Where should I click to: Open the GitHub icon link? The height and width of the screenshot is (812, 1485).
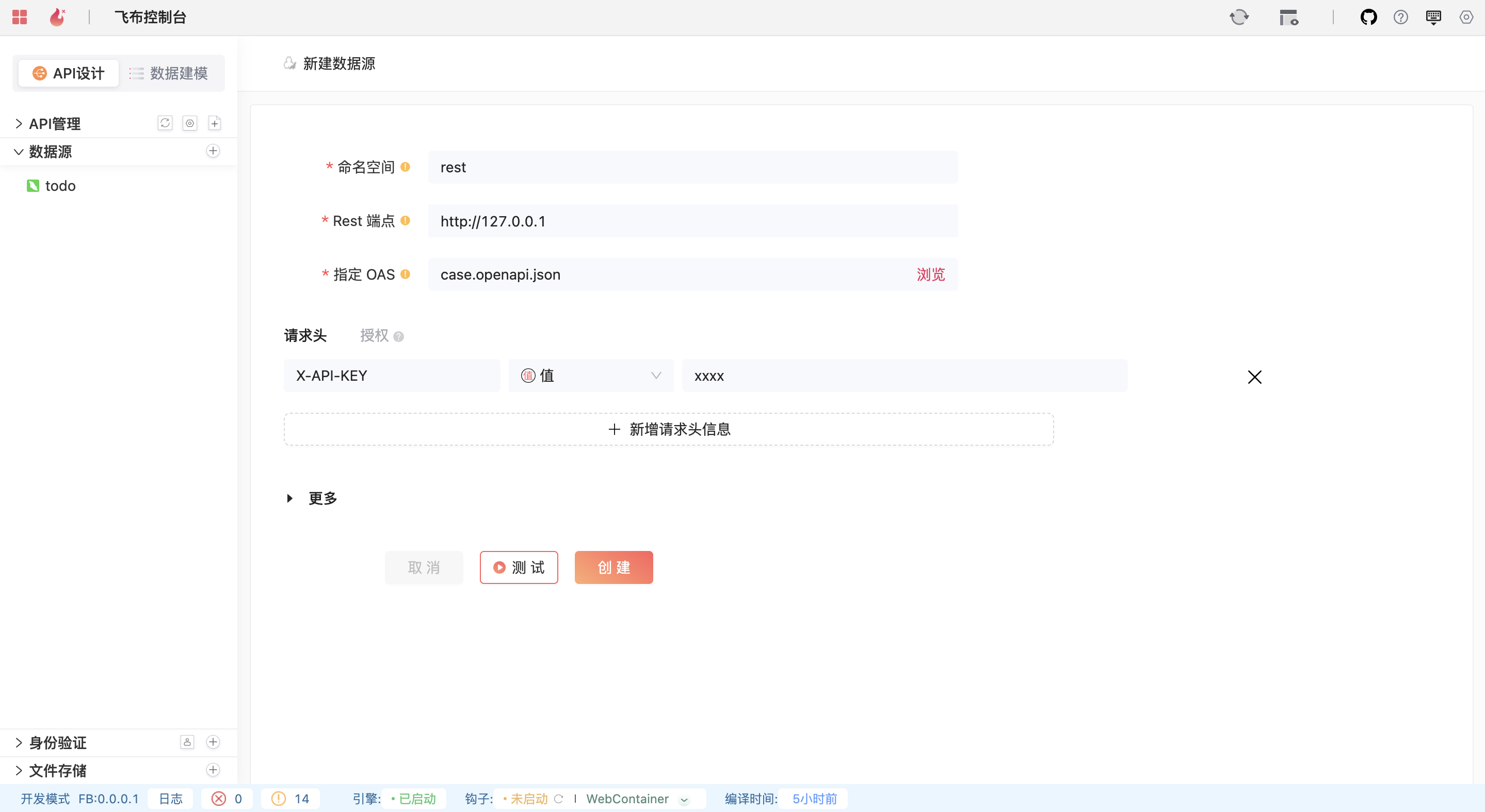click(1368, 18)
